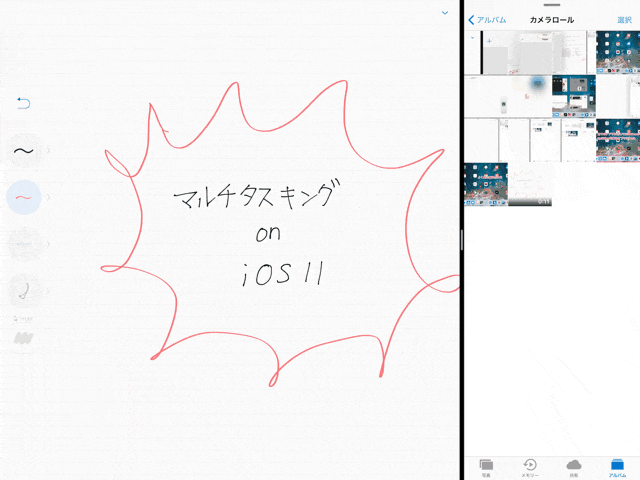This screenshot has width=640, height=480.
Task: Tap the undo arrow in drawing app
Action: click(x=24, y=103)
